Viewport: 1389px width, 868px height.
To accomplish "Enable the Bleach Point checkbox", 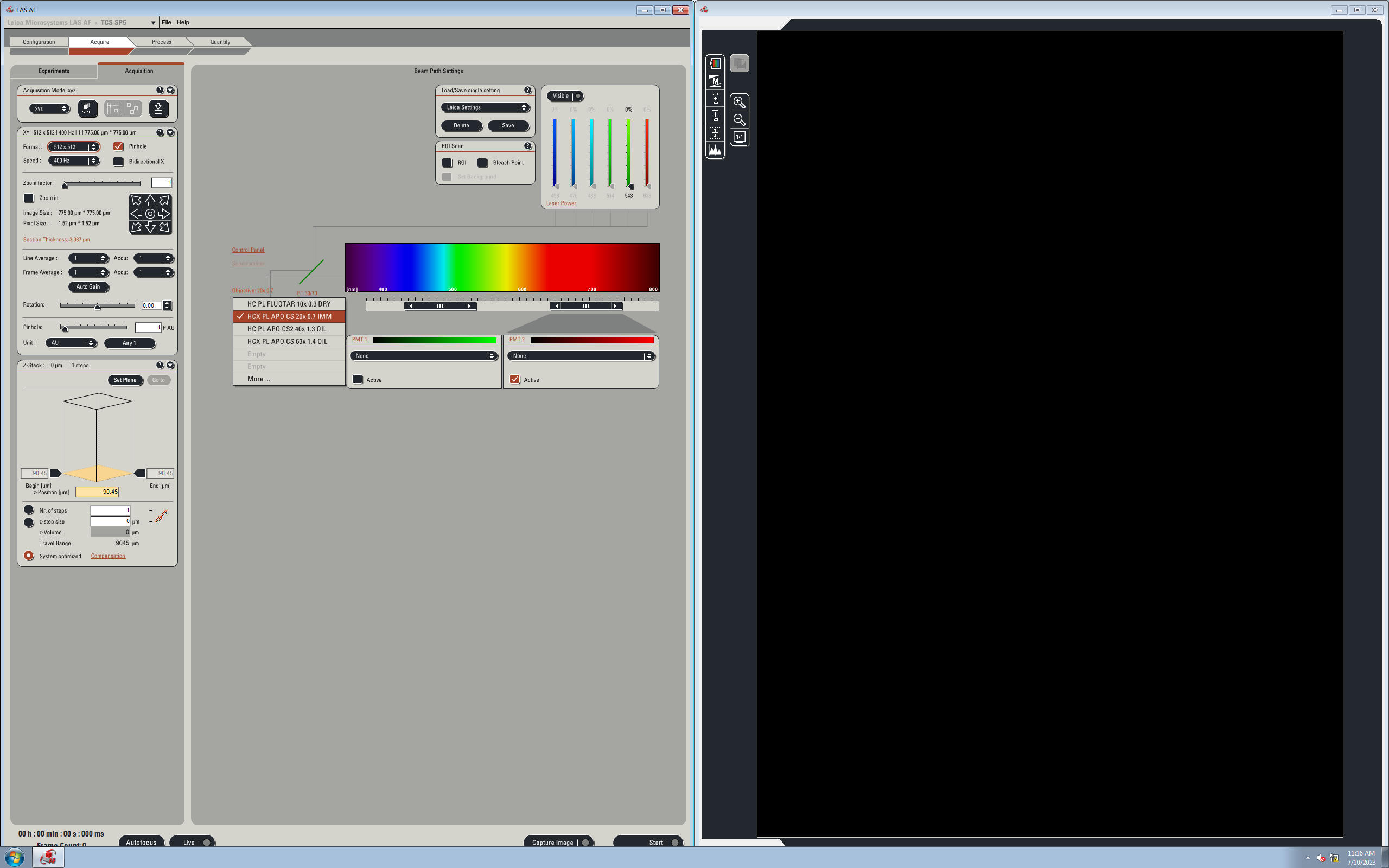I will tap(483, 162).
